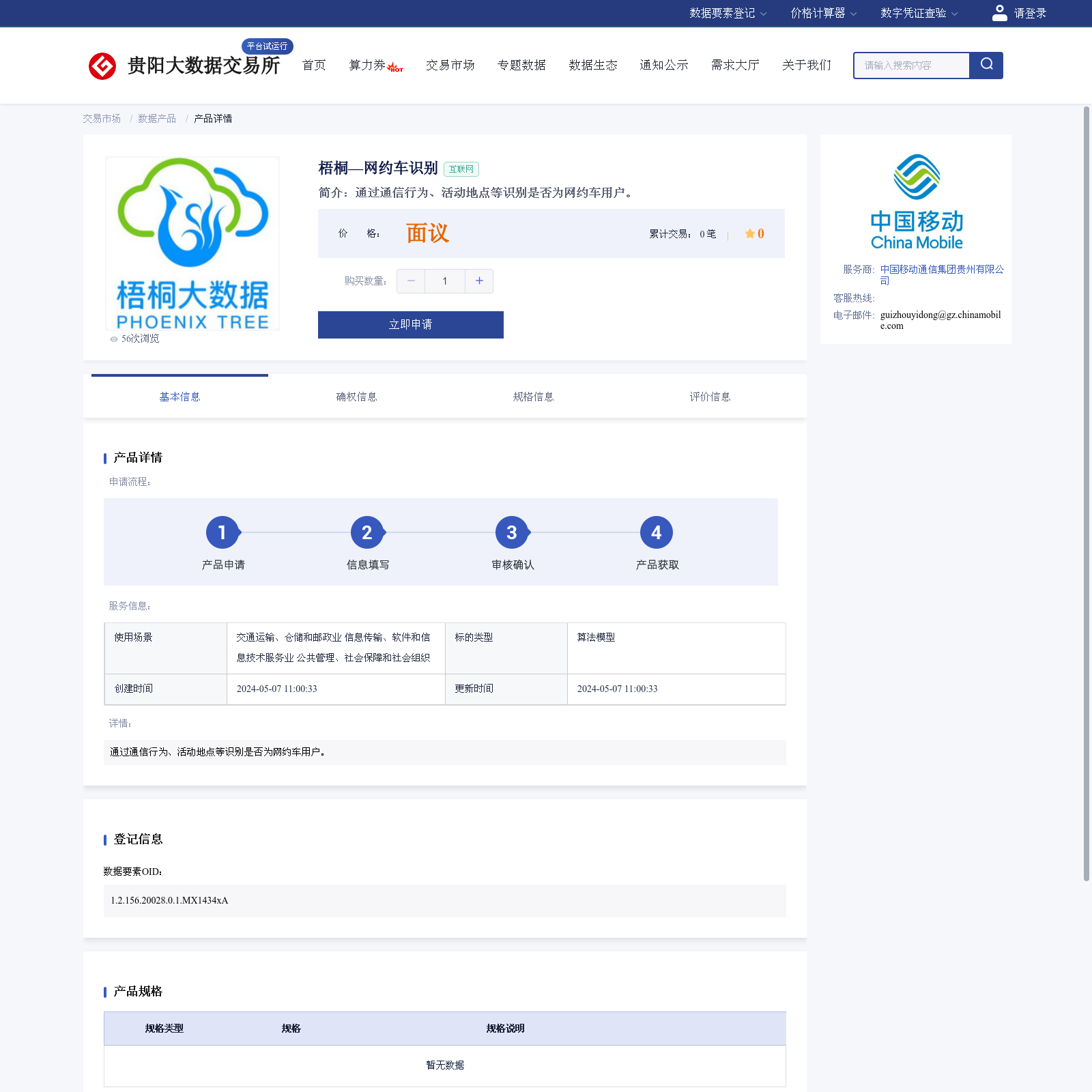Viewport: 1092px width, 1092px height.
Task: Click the 面议 price text
Action: [x=427, y=233]
